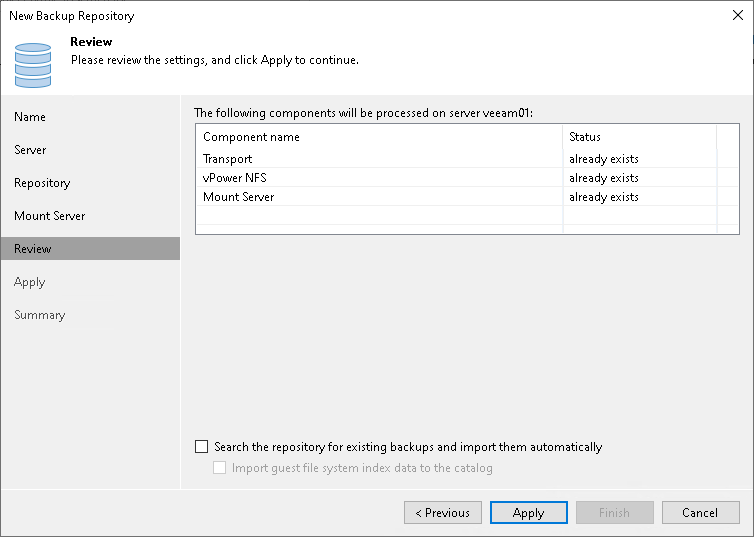Switch to the Repository step
The width and height of the screenshot is (754, 537).
click(42, 183)
